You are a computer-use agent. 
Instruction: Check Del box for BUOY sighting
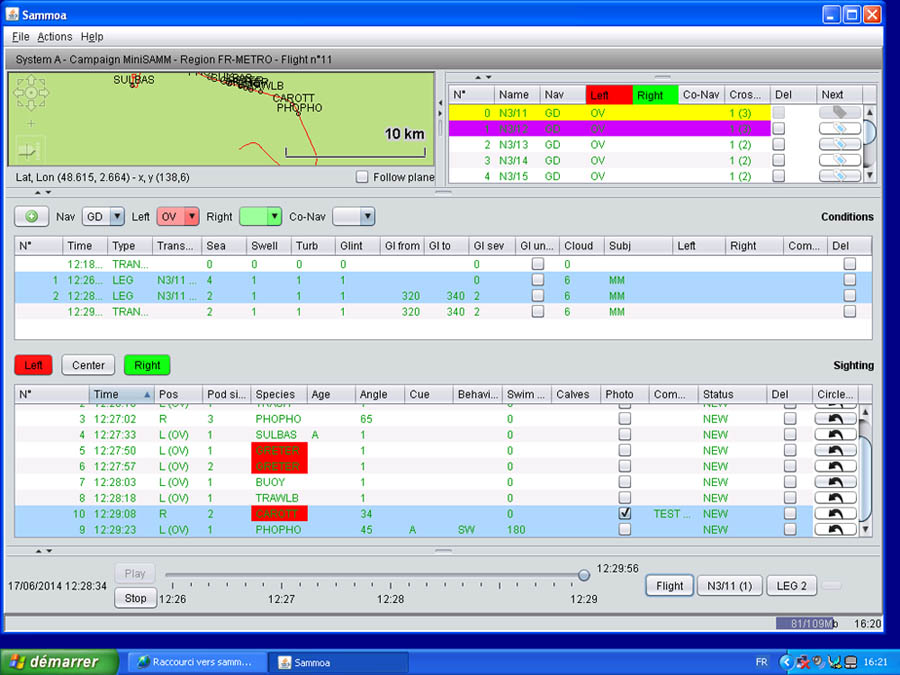(x=790, y=482)
